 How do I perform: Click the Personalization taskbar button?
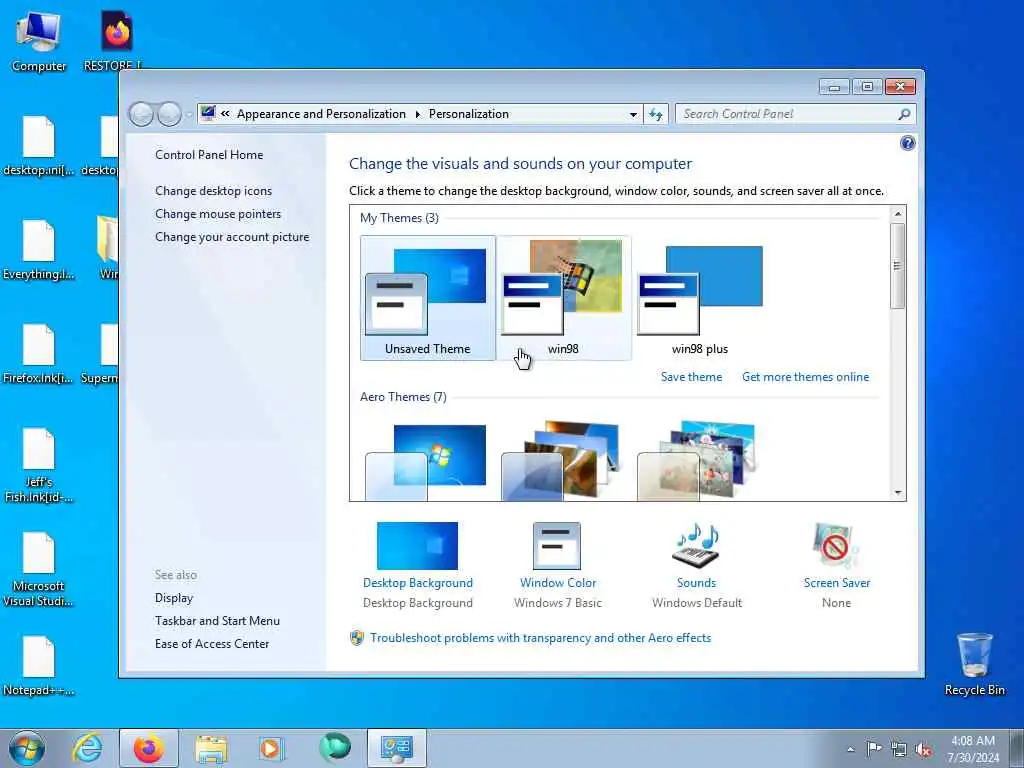point(396,748)
